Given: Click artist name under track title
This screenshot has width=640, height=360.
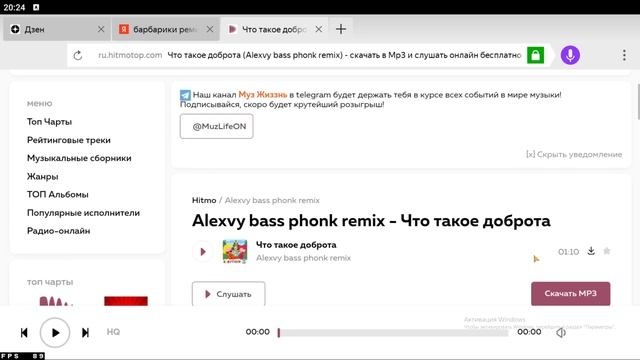Looking at the screenshot, I should 303,258.
